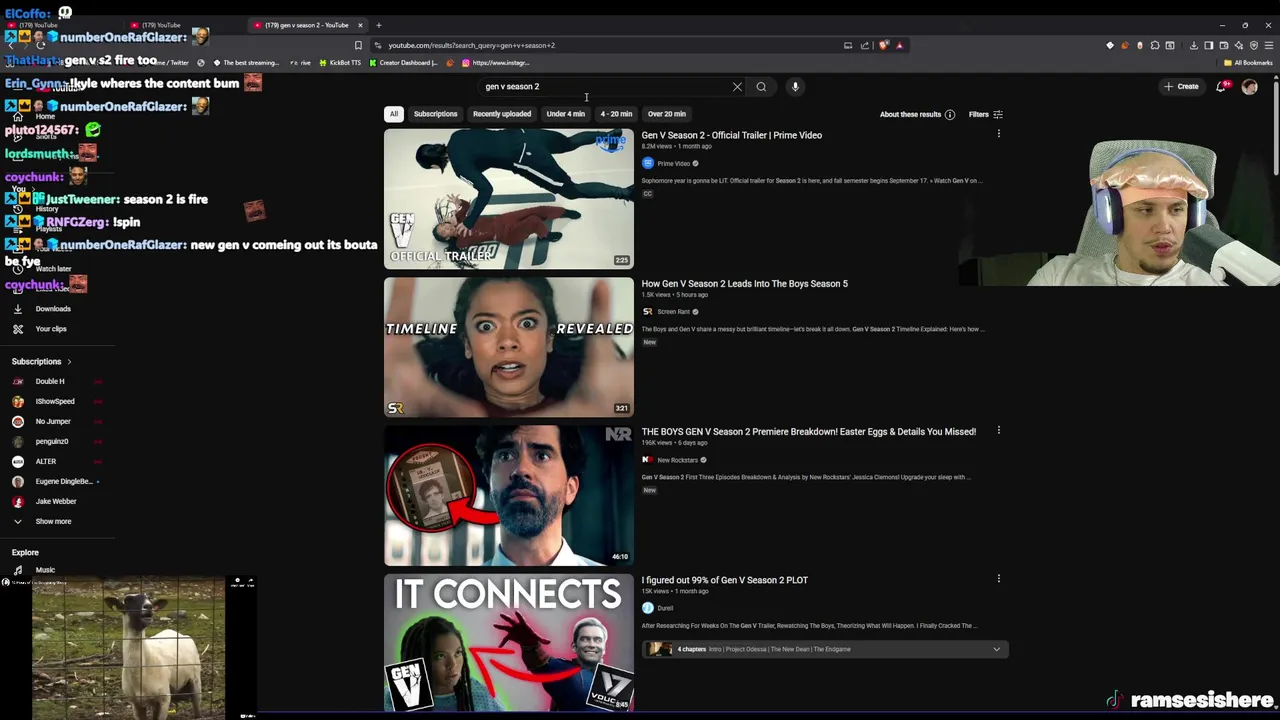Open the notifications bell
Image resolution: width=1280 pixels, height=720 pixels.
[x=1221, y=87]
